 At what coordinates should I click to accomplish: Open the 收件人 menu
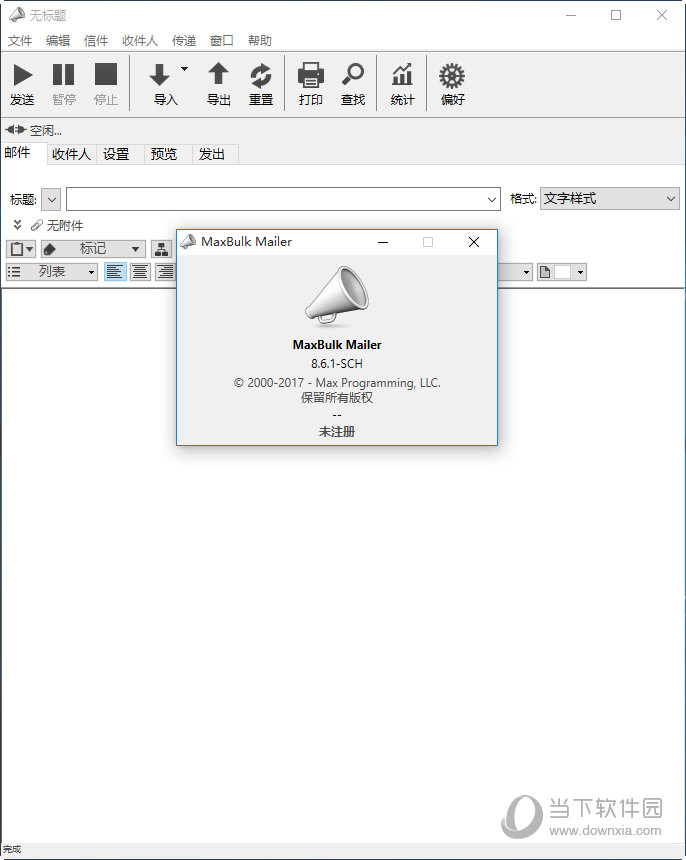(140, 41)
